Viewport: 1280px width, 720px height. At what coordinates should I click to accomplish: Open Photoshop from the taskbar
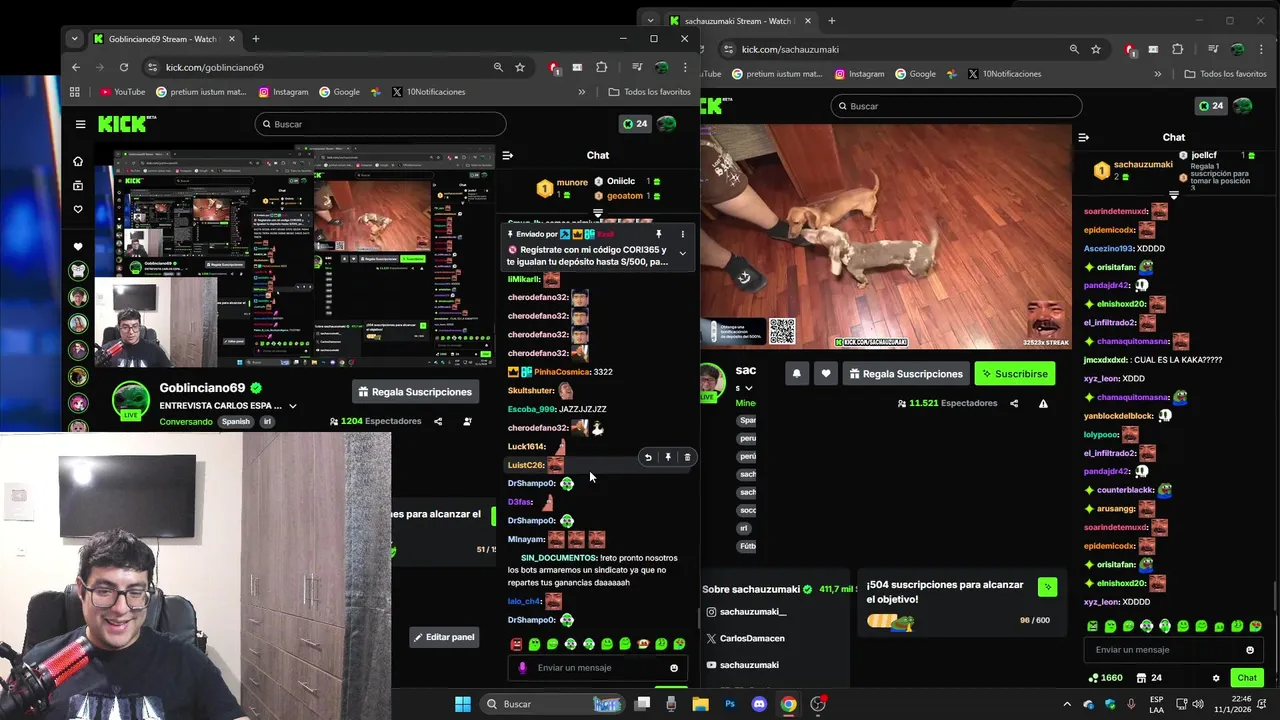click(730, 704)
